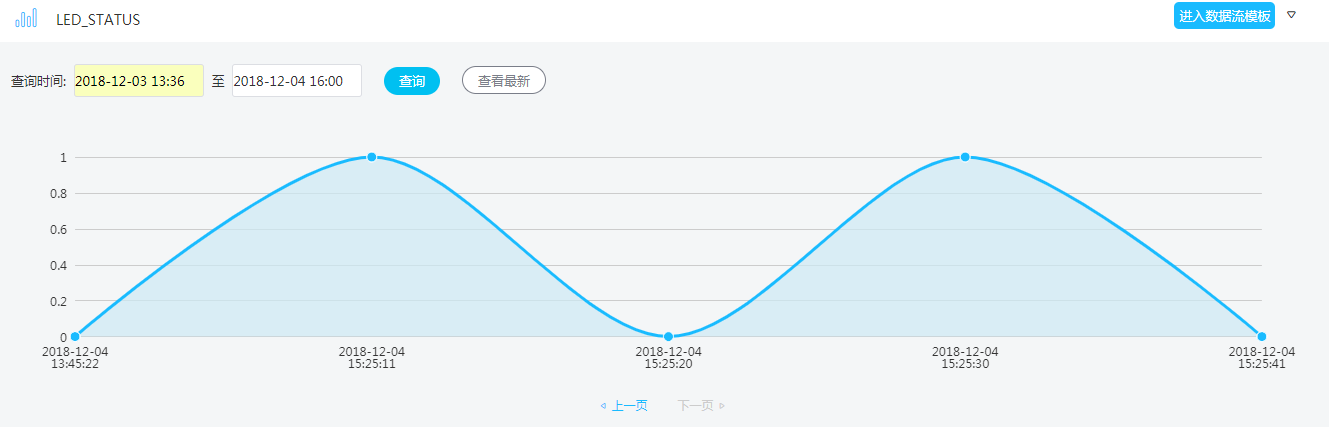
Task: Go to previous page via 上一页
Action: coord(629,405)
